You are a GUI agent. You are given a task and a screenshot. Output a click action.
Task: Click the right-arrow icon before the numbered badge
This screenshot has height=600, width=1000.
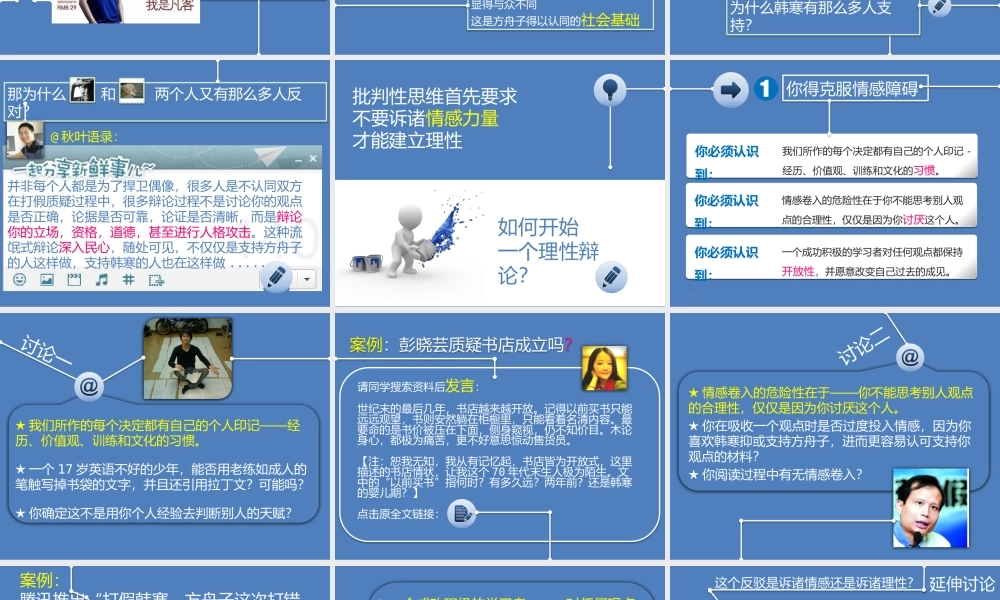(x=731, y=89)
